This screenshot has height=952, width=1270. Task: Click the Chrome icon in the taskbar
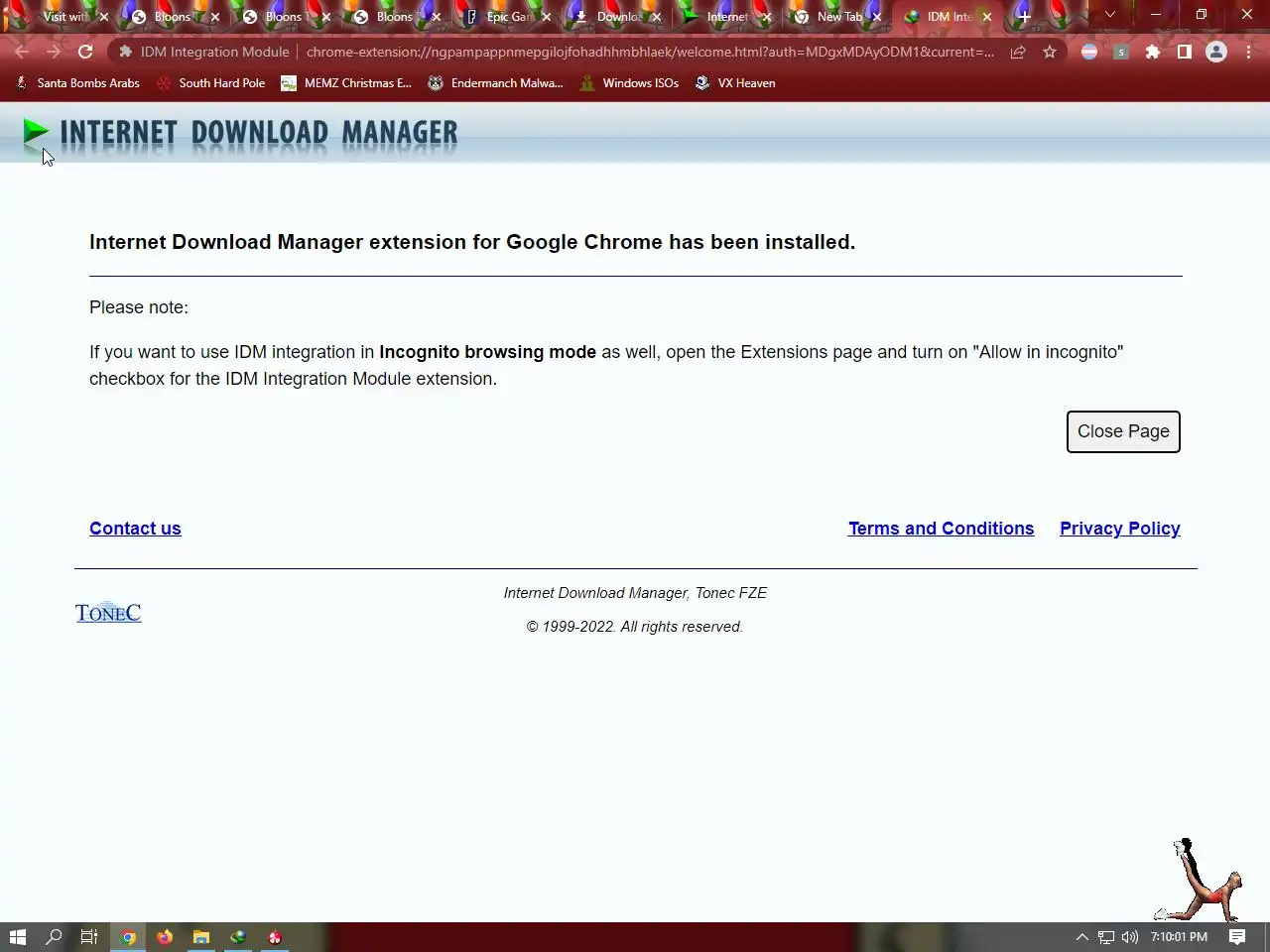point(128,936)
